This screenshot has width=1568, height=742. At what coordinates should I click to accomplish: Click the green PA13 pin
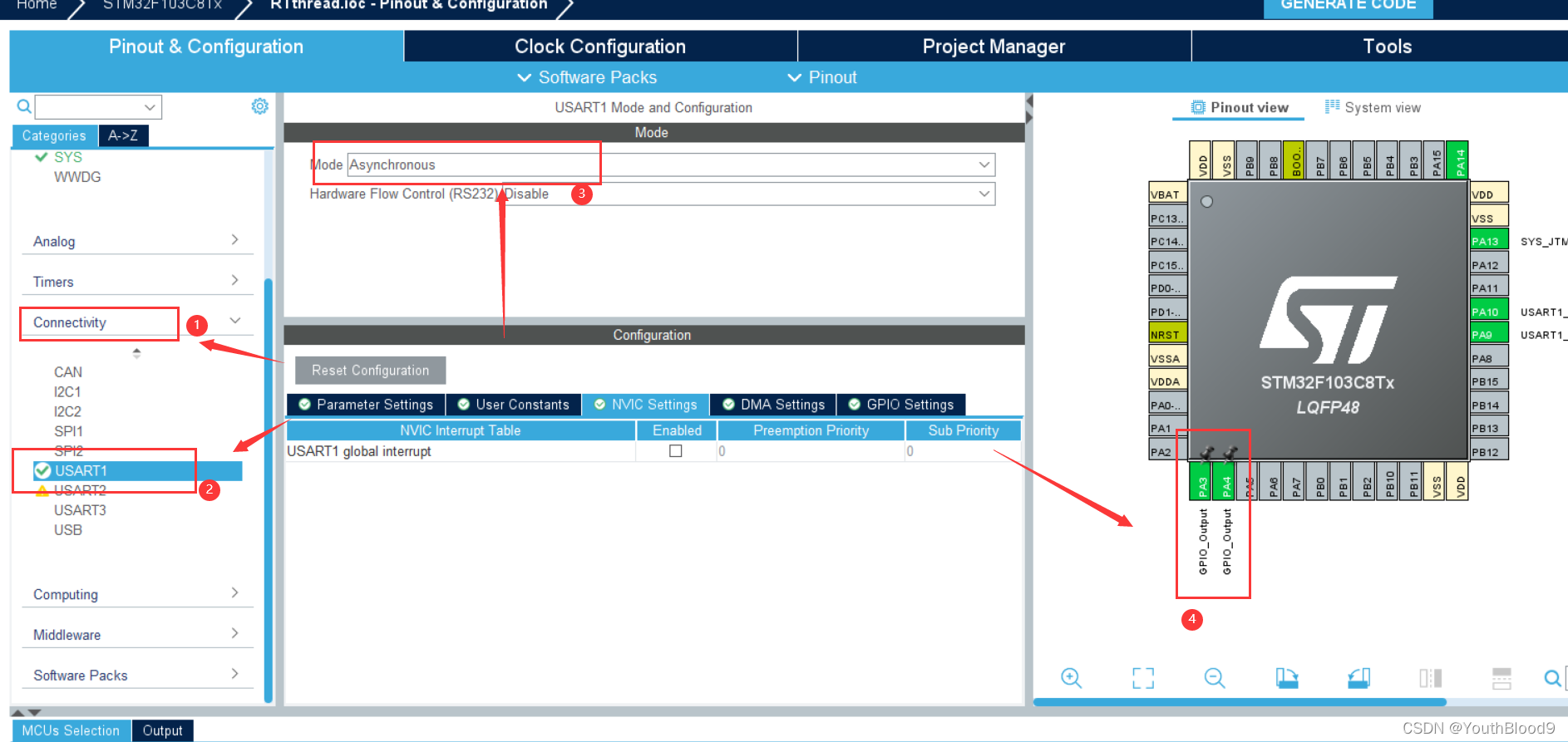tap(1488, 241)
